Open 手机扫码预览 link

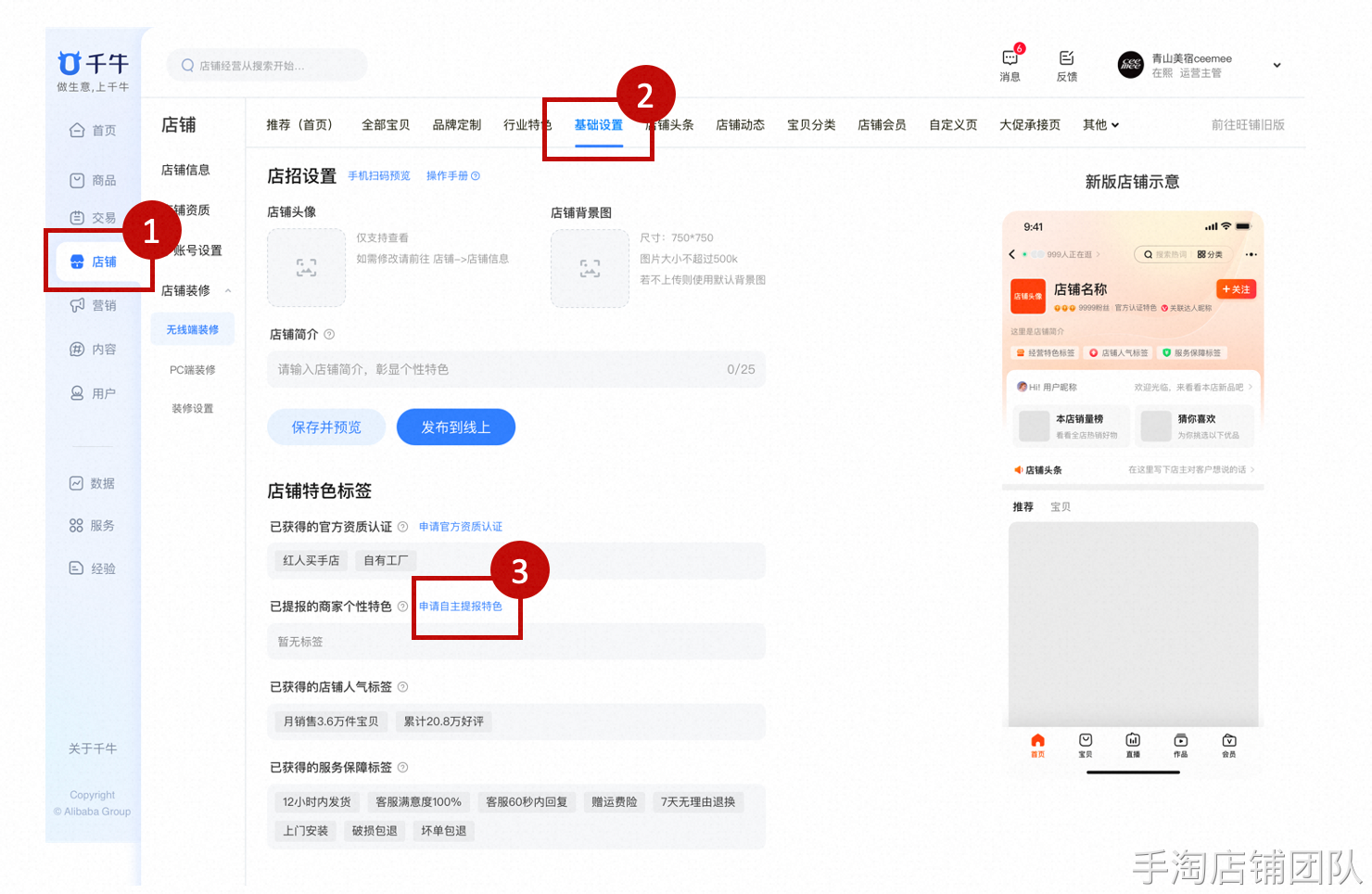(x=379, y=176)
